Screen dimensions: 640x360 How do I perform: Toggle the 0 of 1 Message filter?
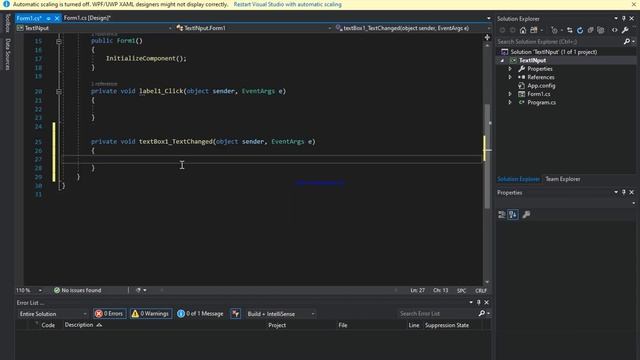[x=200, y=313]
